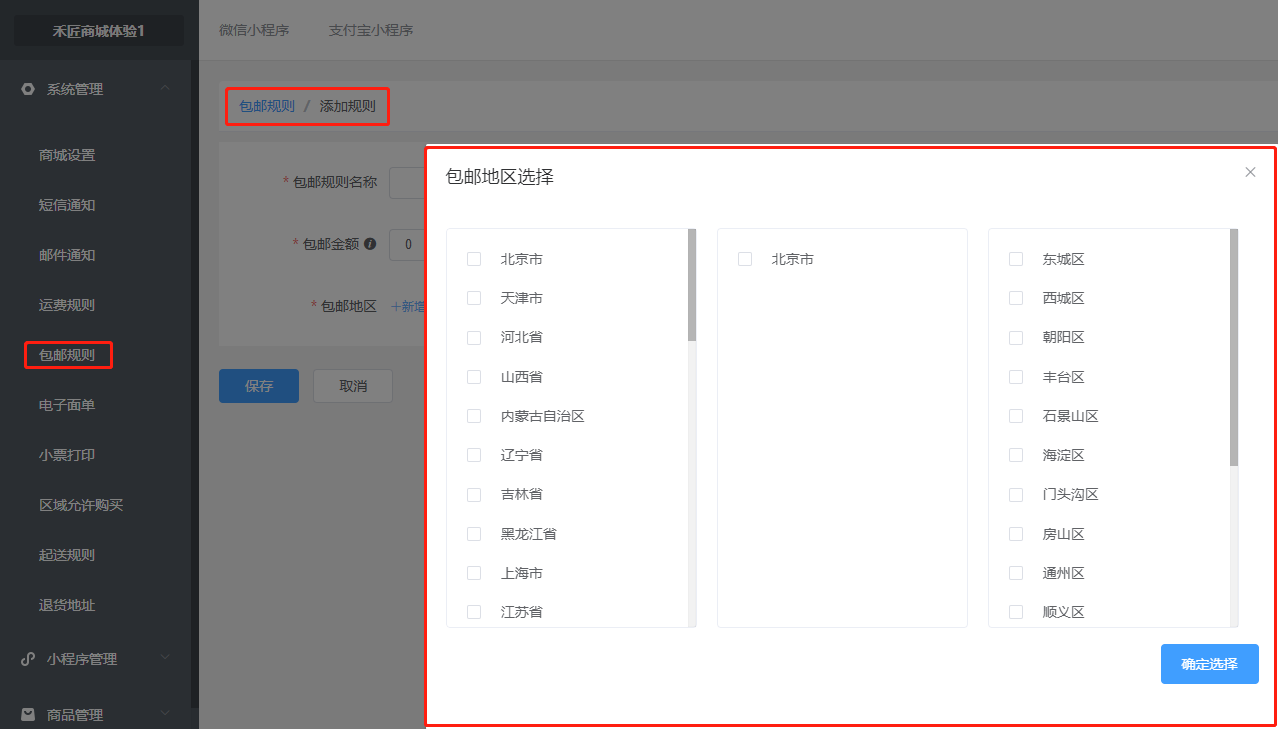Open 退货地址 in sidebar
The image size is (1278, 729).
pyautogui.click(x=67, y=605)
